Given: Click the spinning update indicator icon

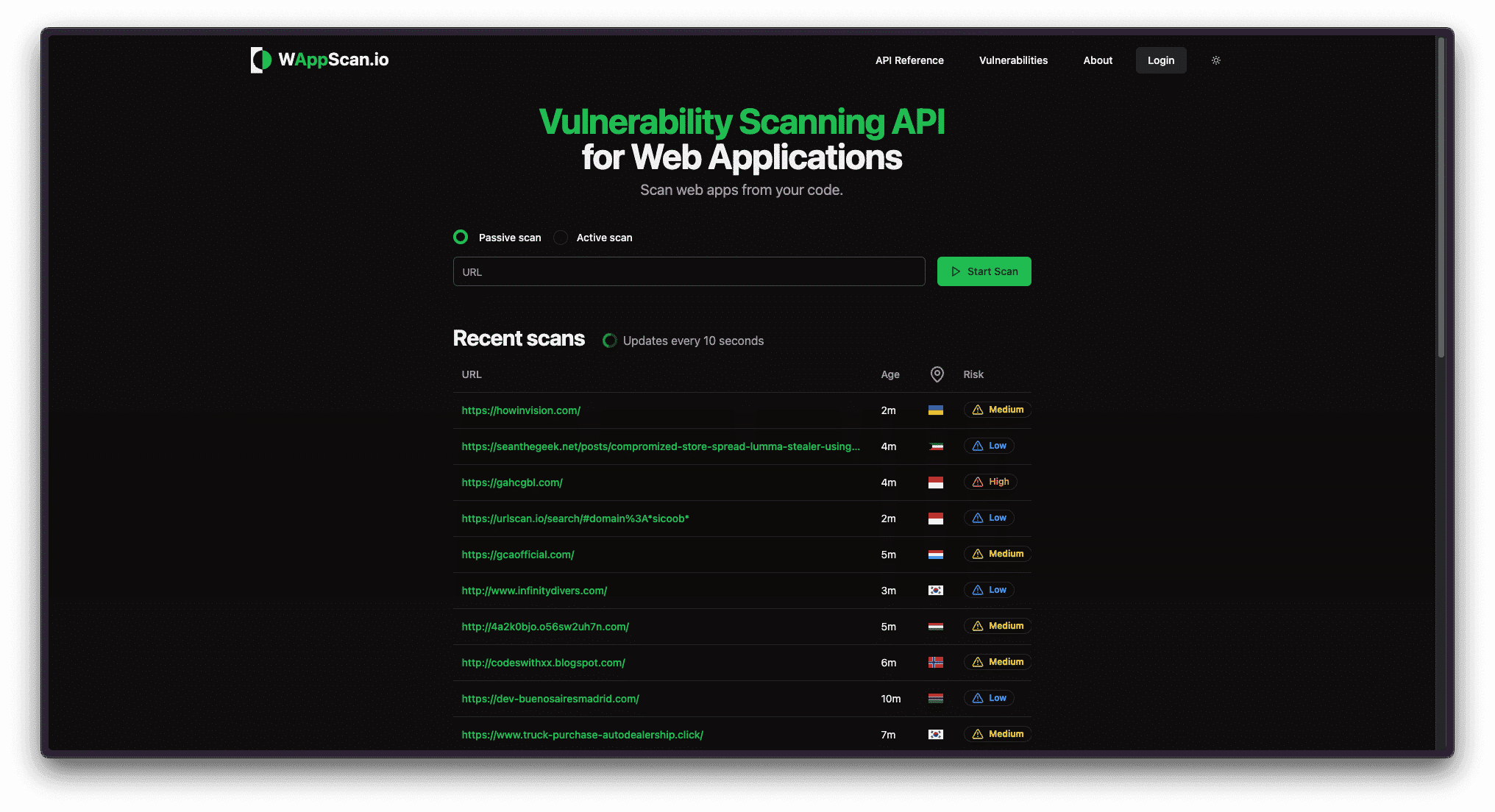Looking at the screenshot, I should [608, 340].
